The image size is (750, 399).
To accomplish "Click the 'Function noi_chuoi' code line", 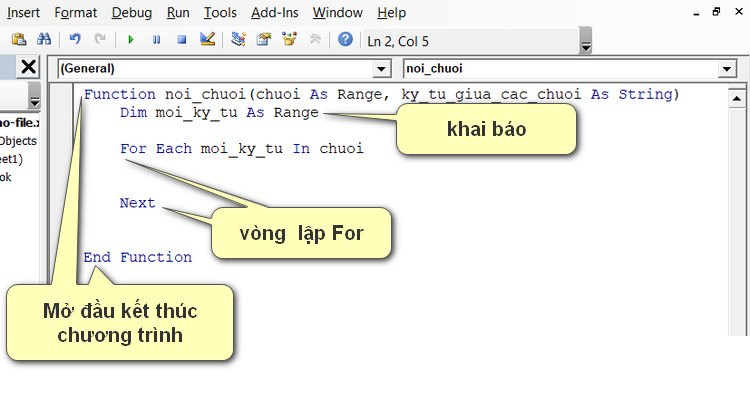I will click(382, 94).
